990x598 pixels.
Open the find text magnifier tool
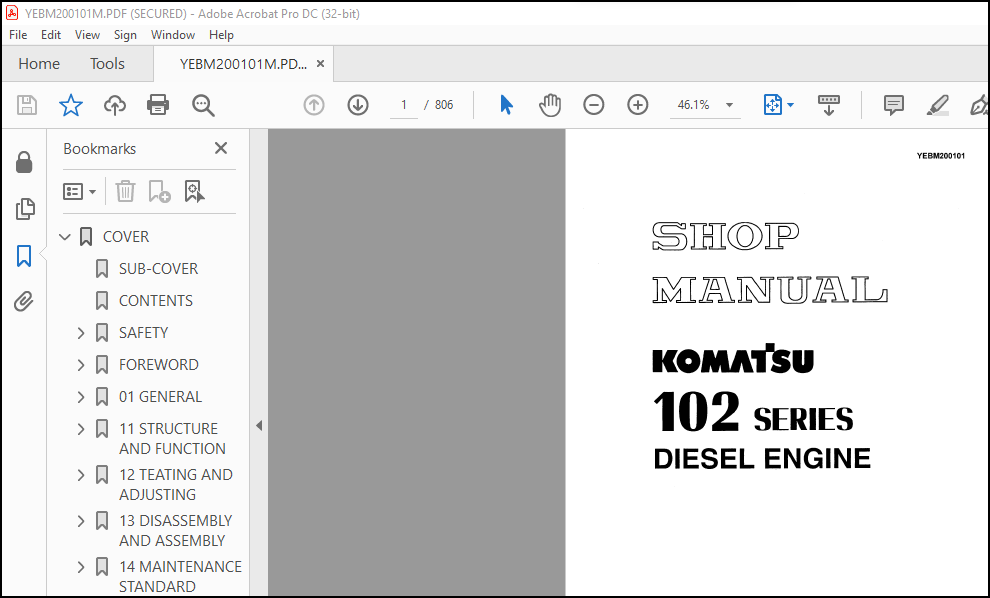[x=203, y=105]
